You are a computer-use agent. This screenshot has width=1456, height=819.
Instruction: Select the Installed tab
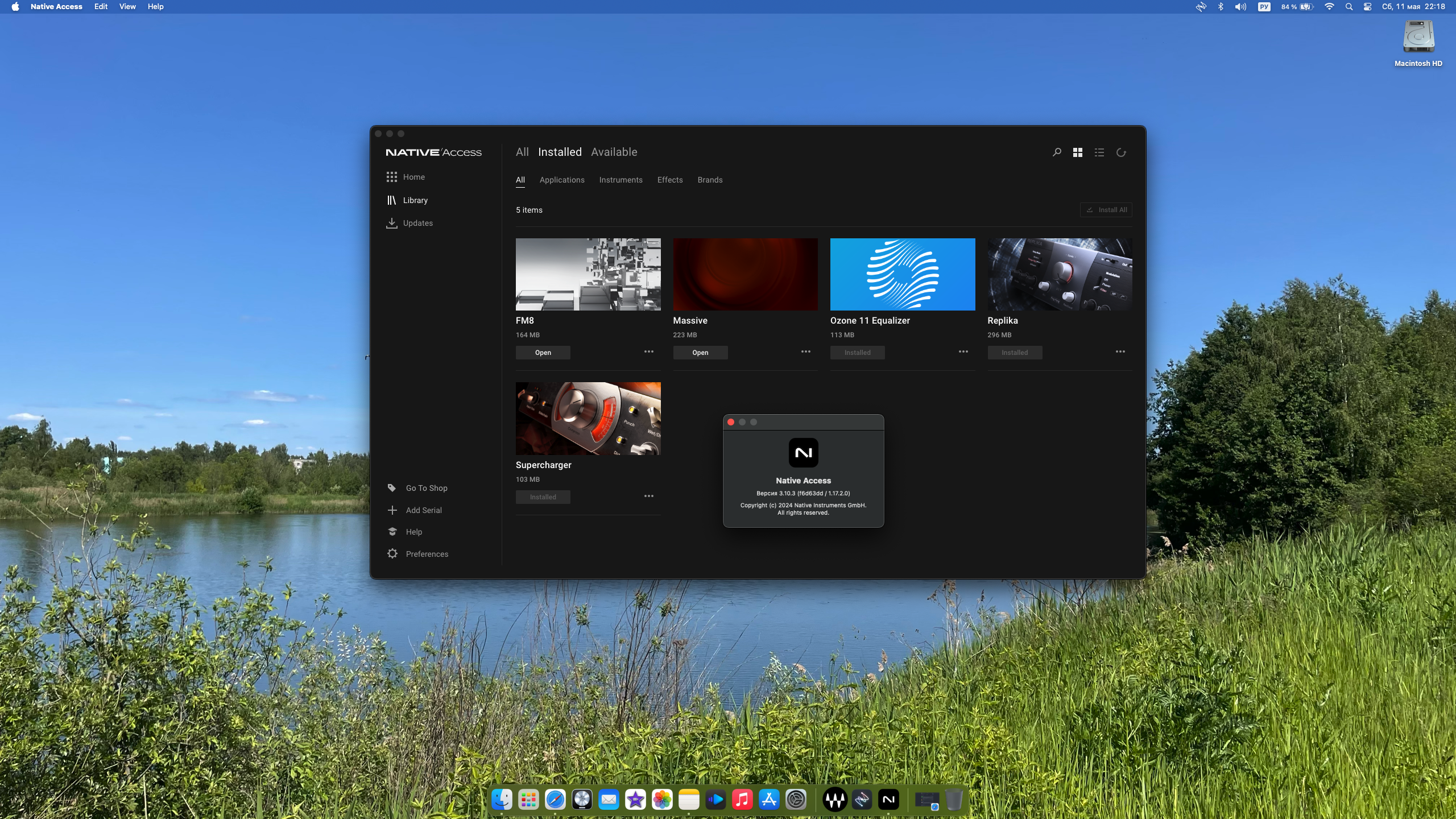coord(560,152)
